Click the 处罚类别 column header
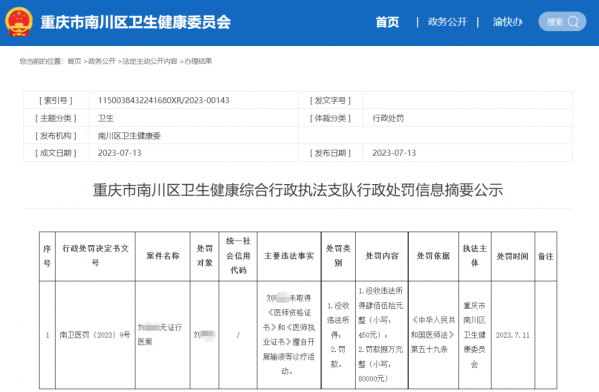This screenshot has height=392, width=599. [x=338, y=256]
